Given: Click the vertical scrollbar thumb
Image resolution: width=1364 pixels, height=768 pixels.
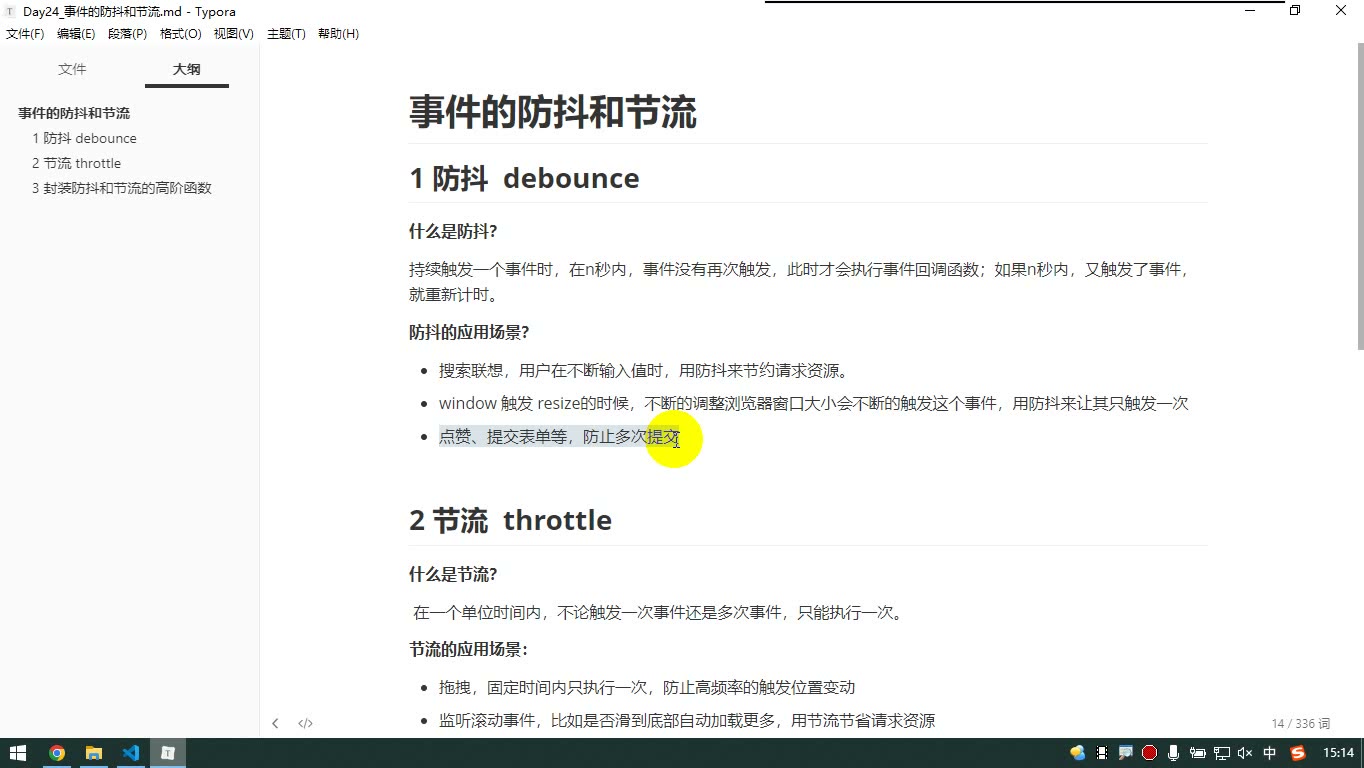Looking at the screenshot, I should click(1359, 196).
